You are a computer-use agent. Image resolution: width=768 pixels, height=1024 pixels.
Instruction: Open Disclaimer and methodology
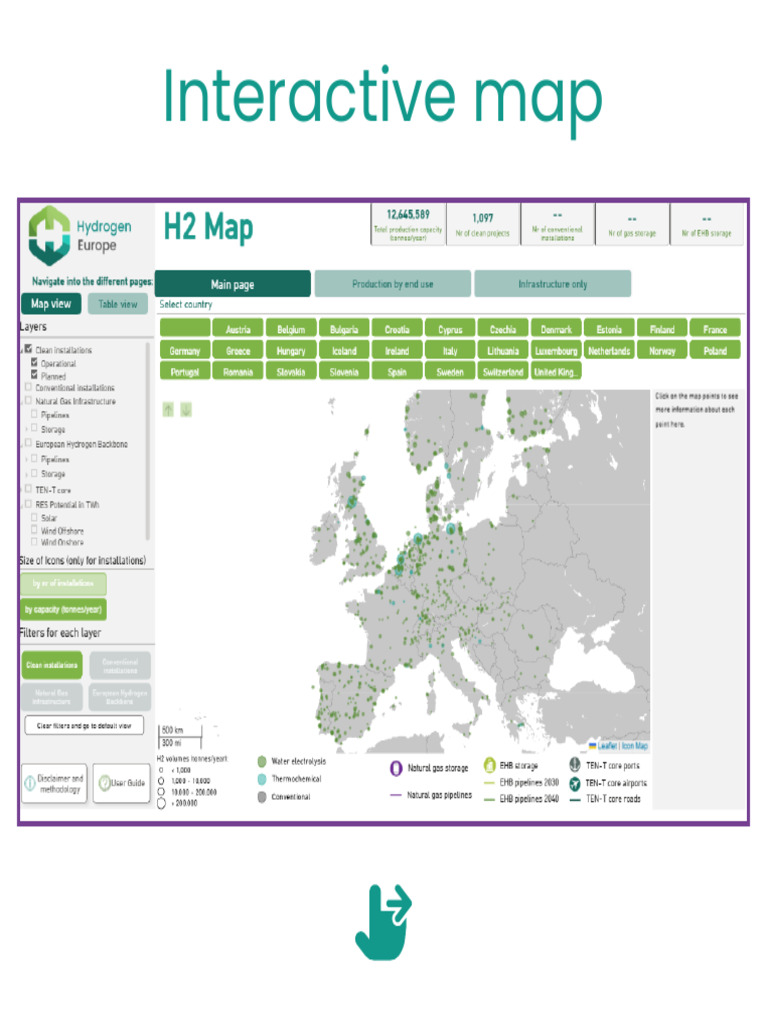click(54, 783)
